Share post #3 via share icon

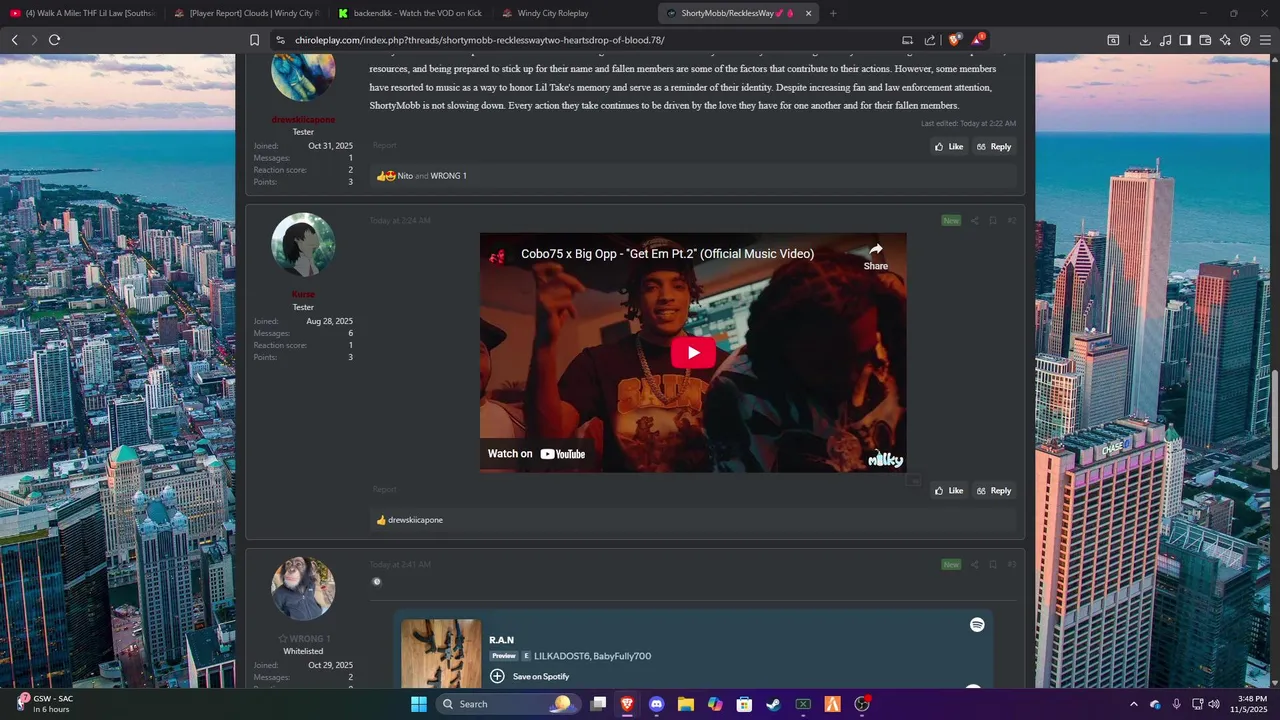974,565
